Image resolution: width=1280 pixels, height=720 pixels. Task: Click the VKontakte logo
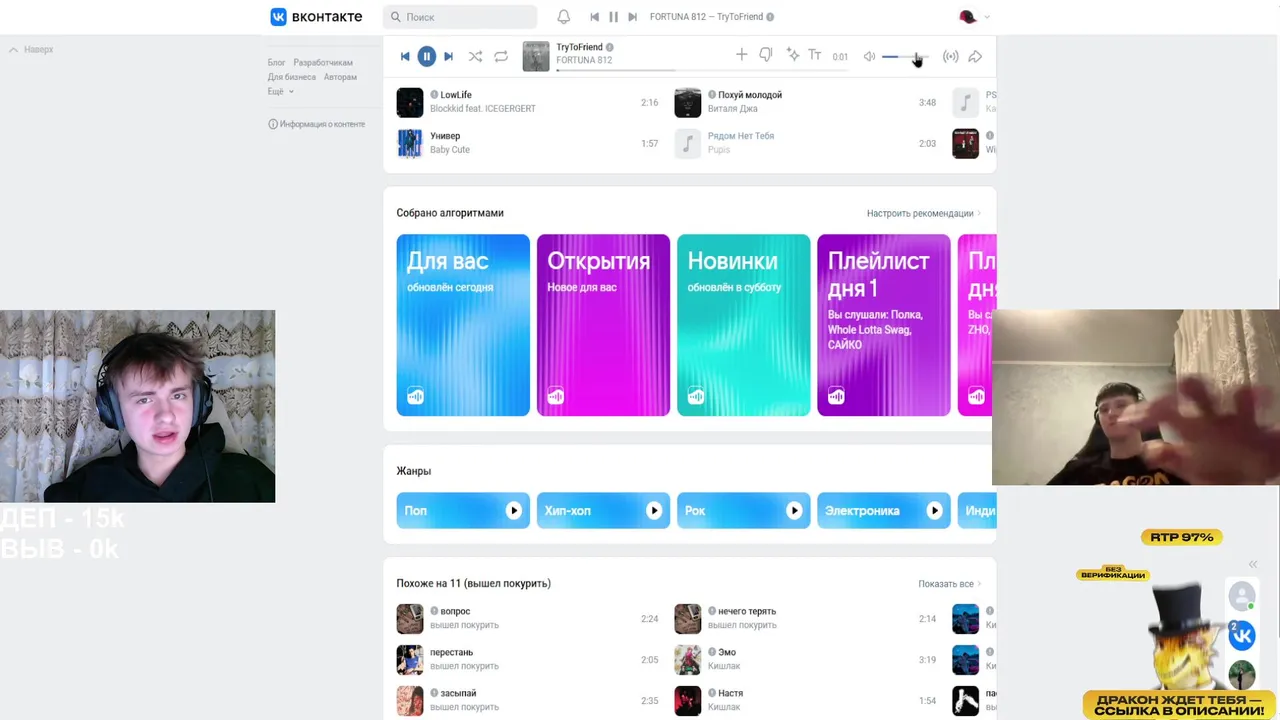click(316, 17)
